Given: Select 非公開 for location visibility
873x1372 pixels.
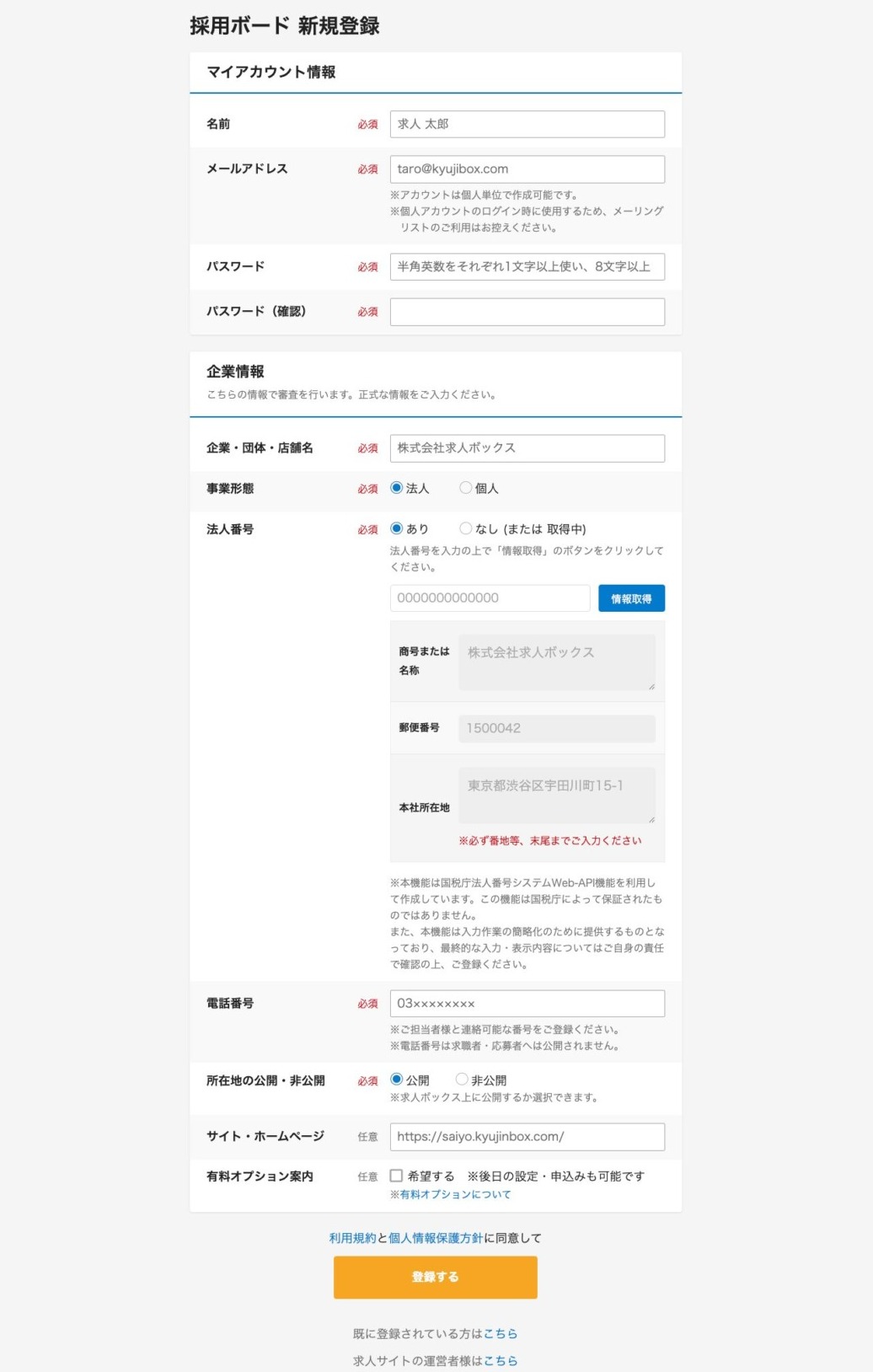Looking at the screenshot, I should click(x=462, y=1080).
